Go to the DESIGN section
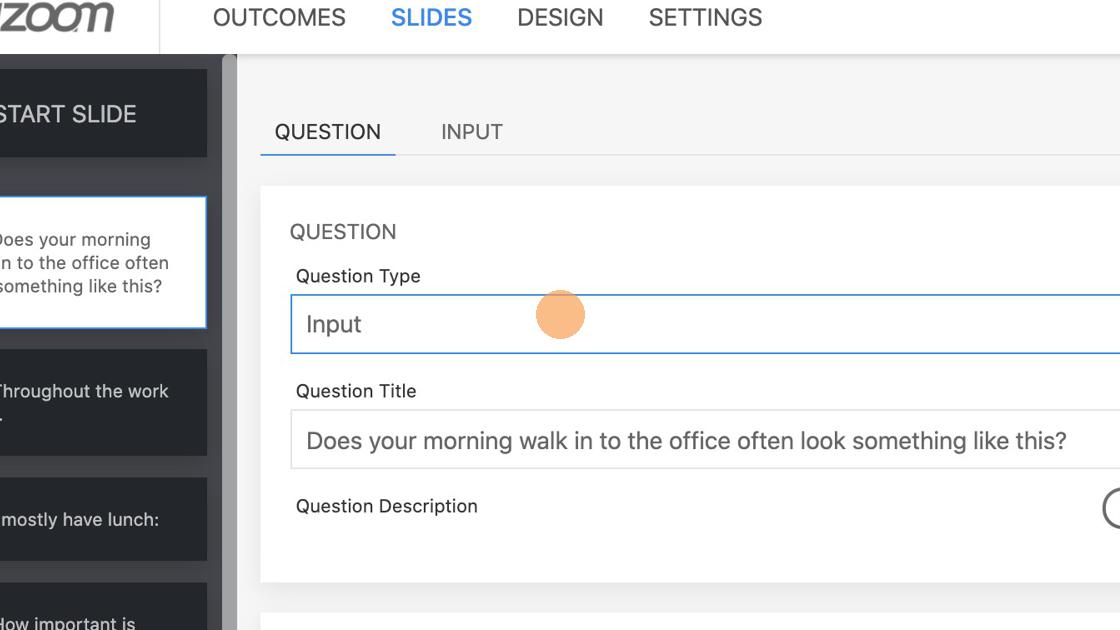This screenshot has width=1120, height=630. pos(560,18)
